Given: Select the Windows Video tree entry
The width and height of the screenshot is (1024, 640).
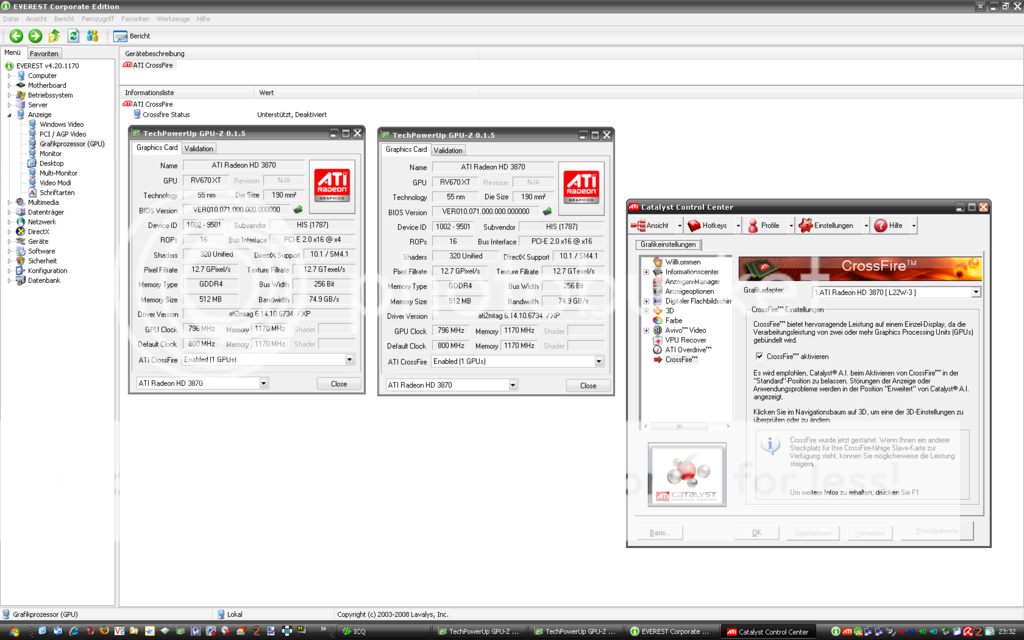Looking at the screenshot, I should (61, 124).
